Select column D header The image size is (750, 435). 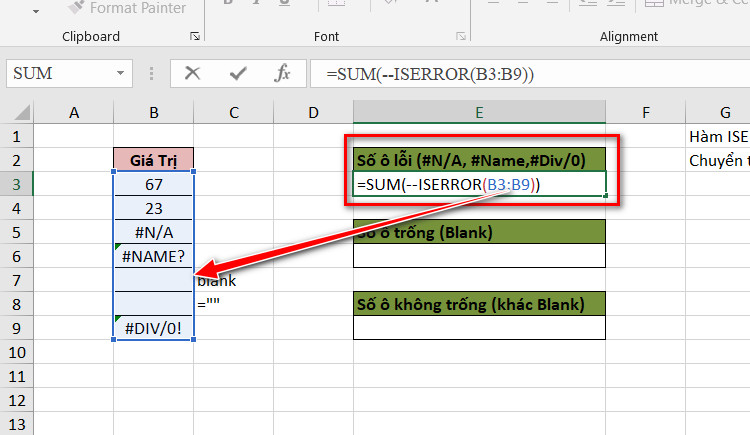click(x=313, y=112)
